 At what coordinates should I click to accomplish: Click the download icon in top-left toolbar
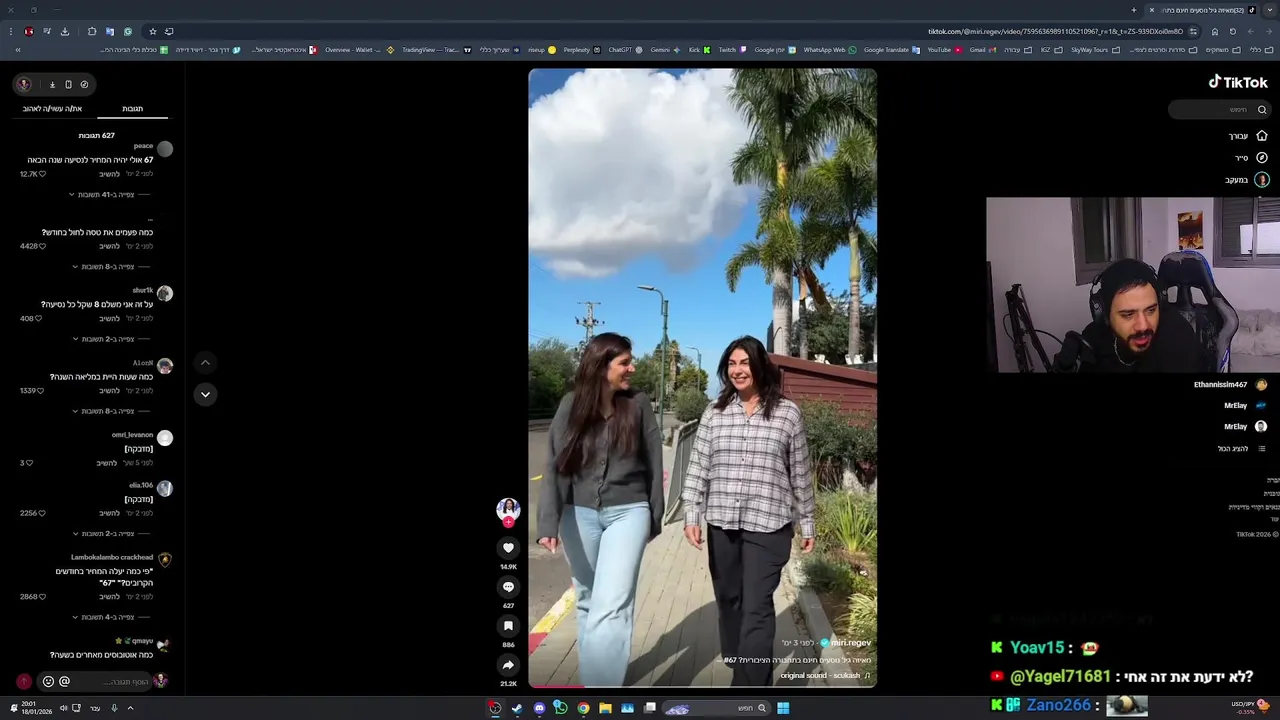52,84
